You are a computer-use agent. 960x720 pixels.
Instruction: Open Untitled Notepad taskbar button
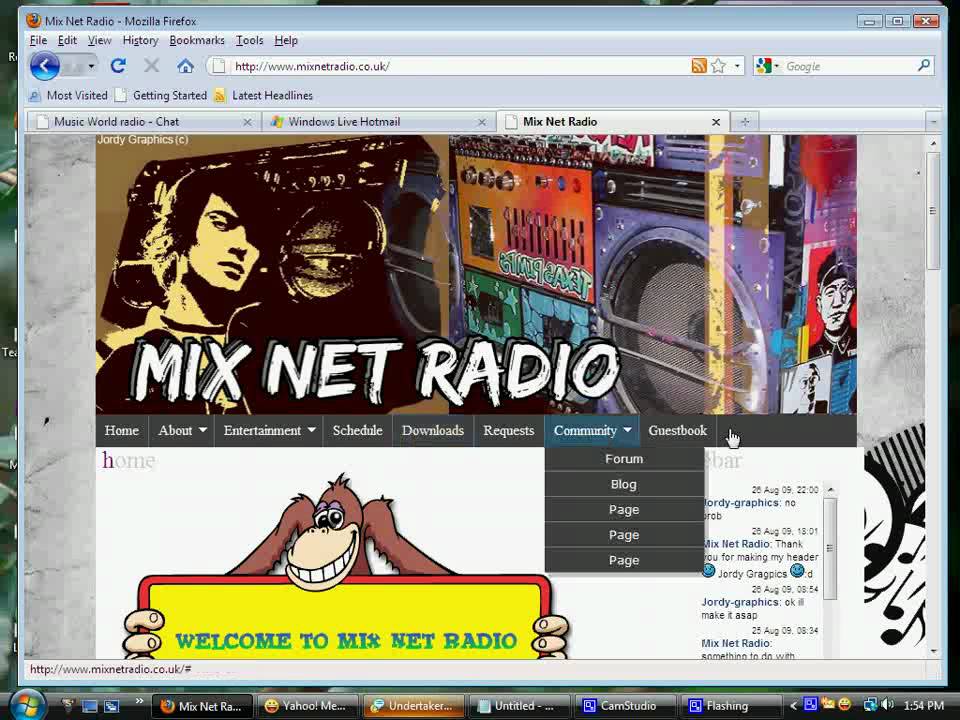519,706
